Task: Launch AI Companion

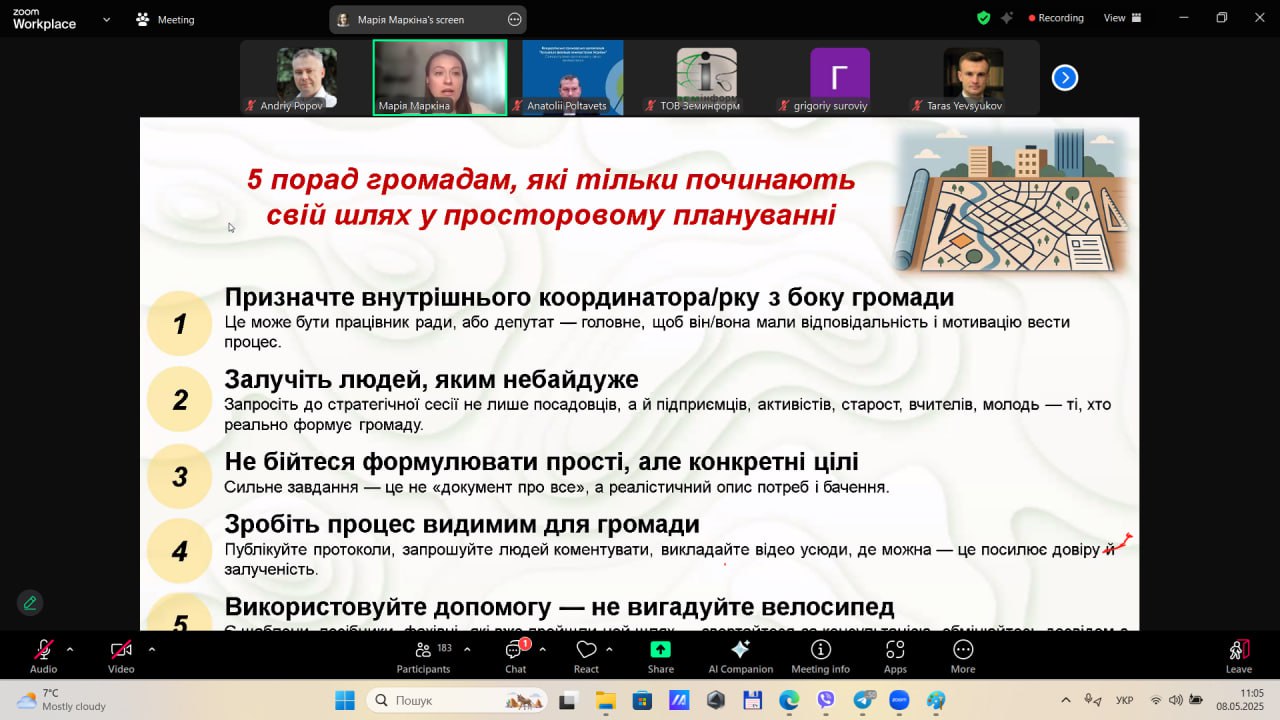Action: click(740, 655)
